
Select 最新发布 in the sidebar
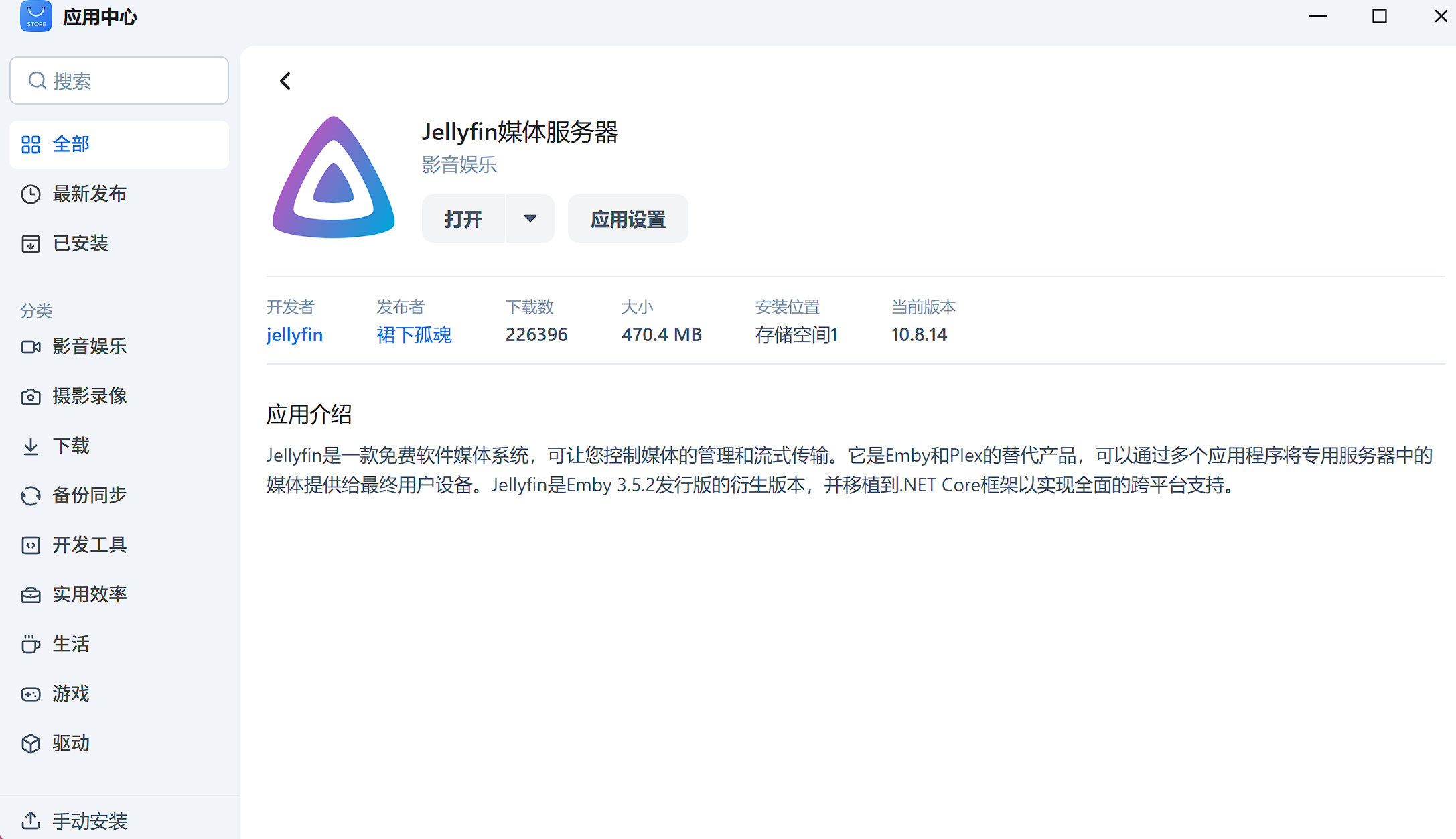pos(90,194)
